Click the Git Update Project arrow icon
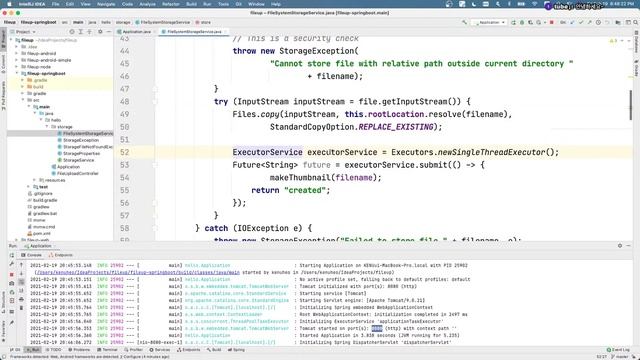The height and width of the screenshot is (360, 640). (572, 22)
